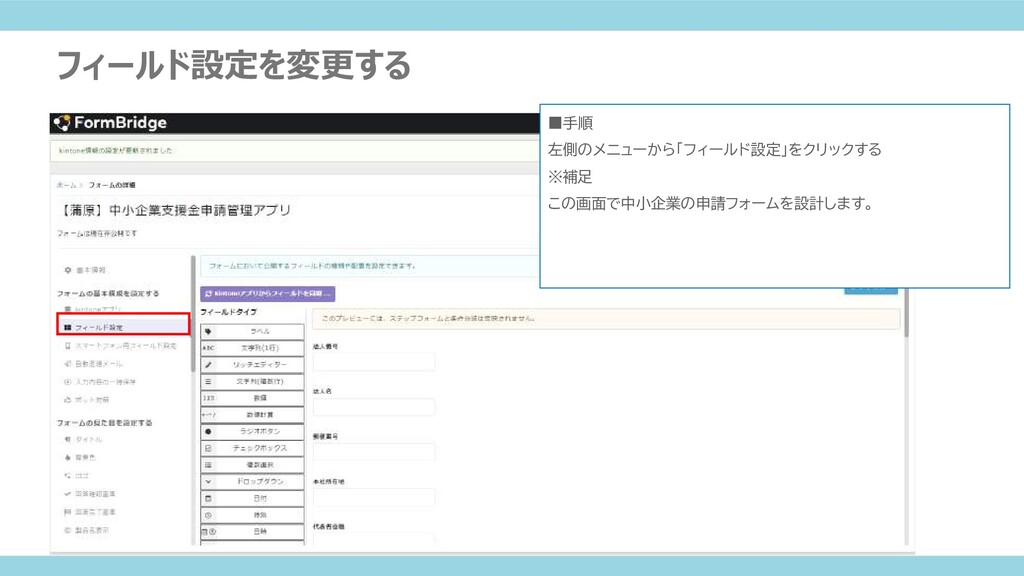Click the note line この画面で中小企業の申請フォームを設計します
This screenshot has width=1024, height=576.
tap(711, 204)
